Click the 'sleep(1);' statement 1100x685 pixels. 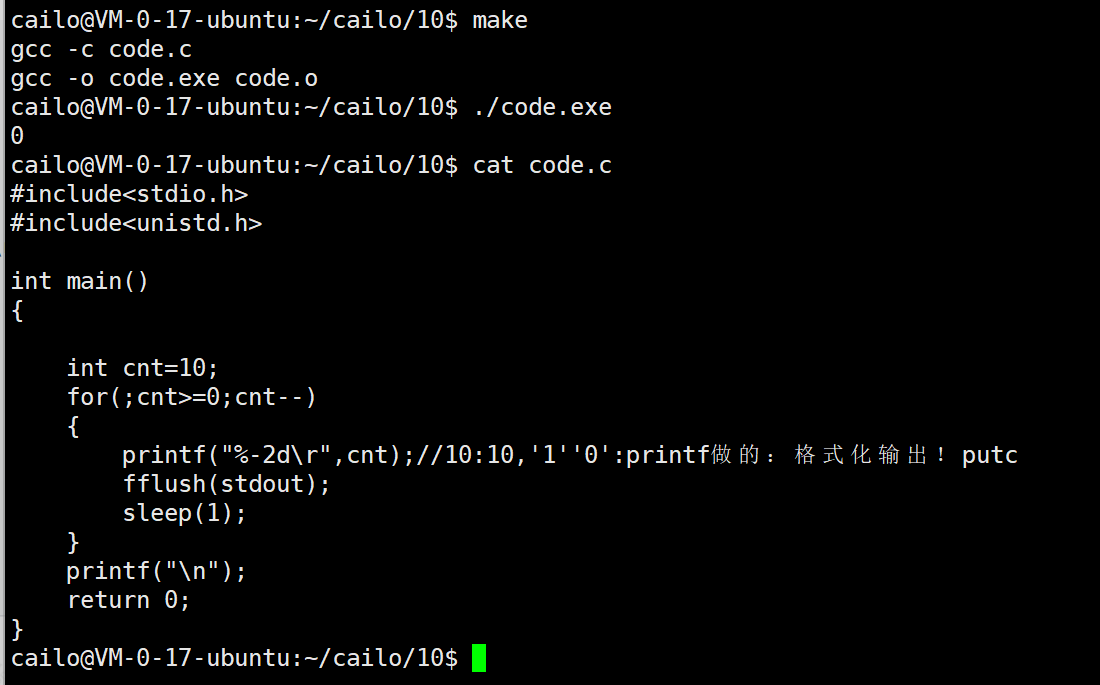coord(185,513)
